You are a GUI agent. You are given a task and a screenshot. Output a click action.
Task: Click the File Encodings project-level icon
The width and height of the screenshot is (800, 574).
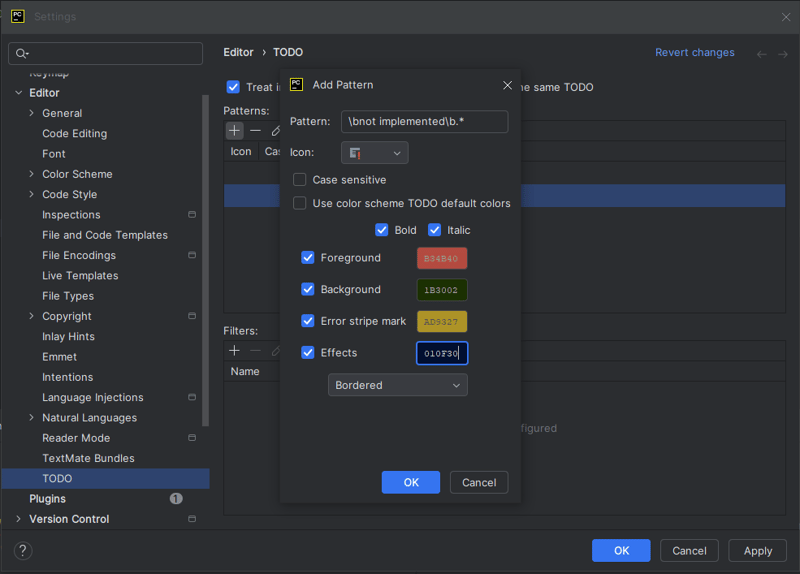coord(192,255)
